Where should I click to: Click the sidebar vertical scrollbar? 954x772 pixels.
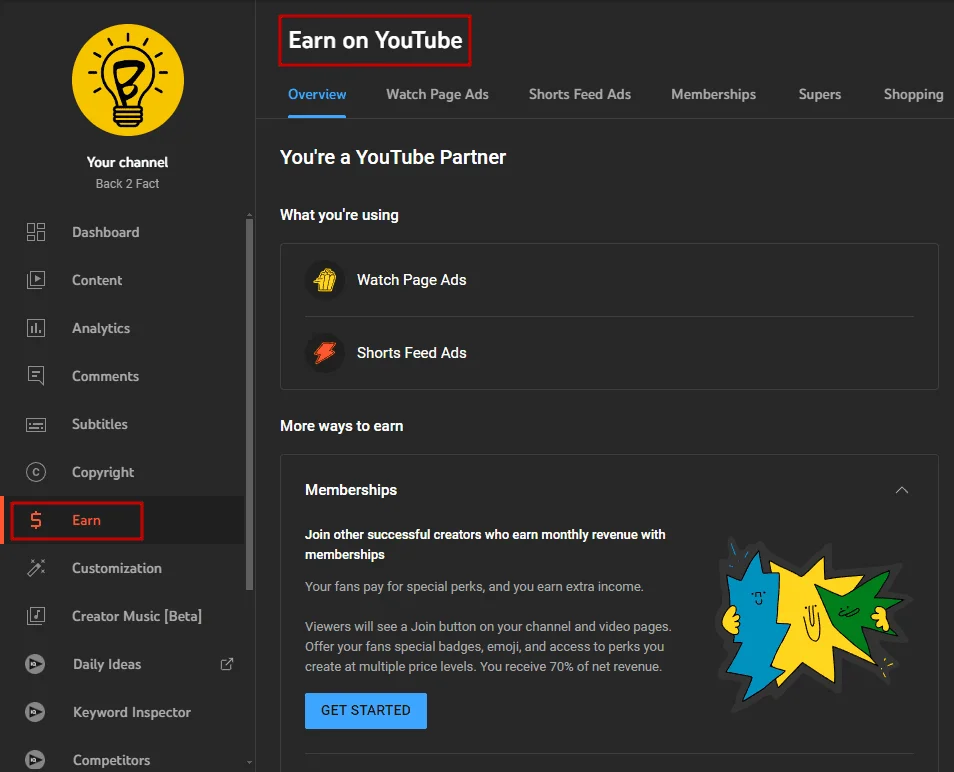coord(249,404)
